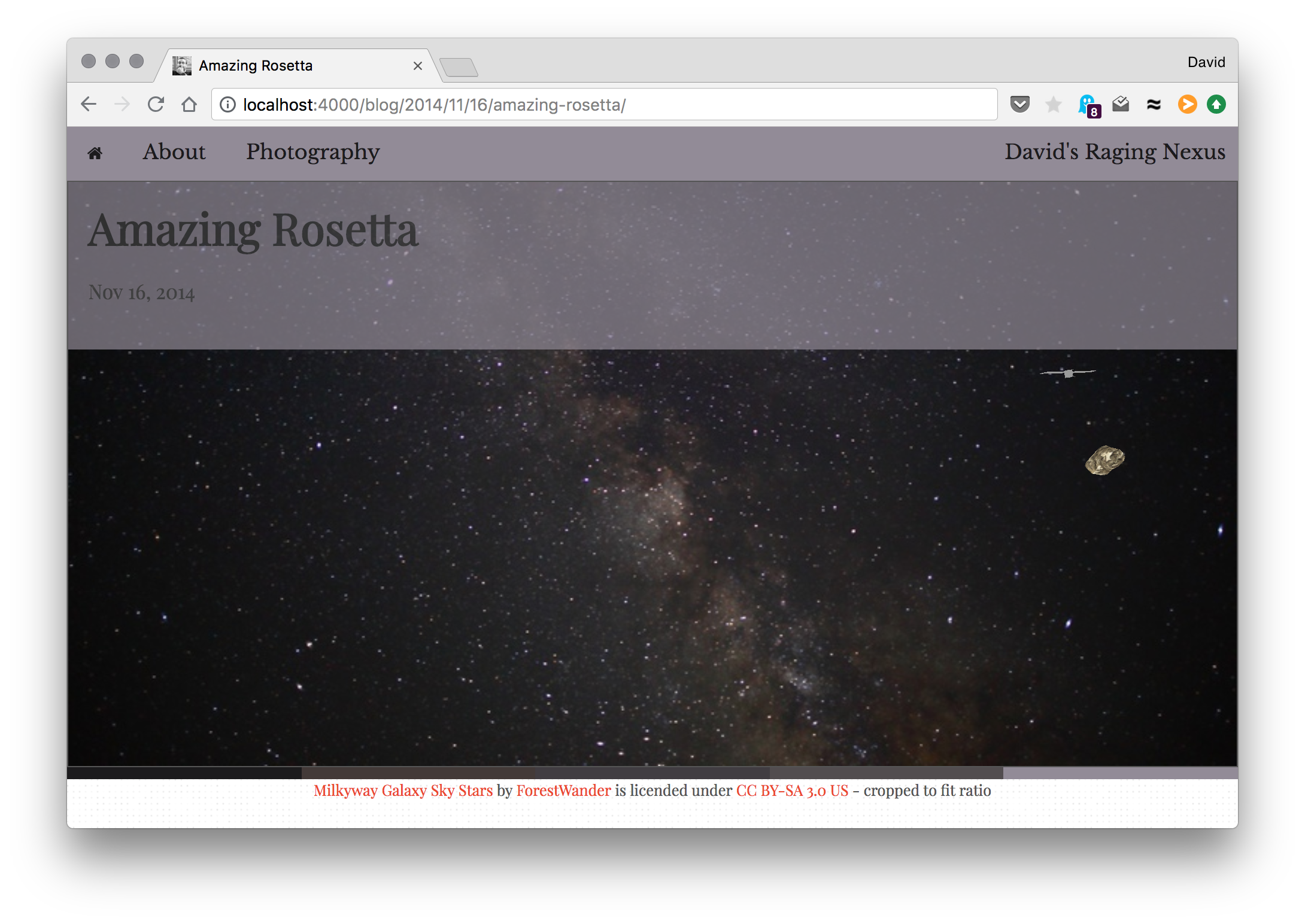The width and height of the screenshot is (1305, 924).
Task: Click the address bar URL field
Action: (x=605, y=105)
